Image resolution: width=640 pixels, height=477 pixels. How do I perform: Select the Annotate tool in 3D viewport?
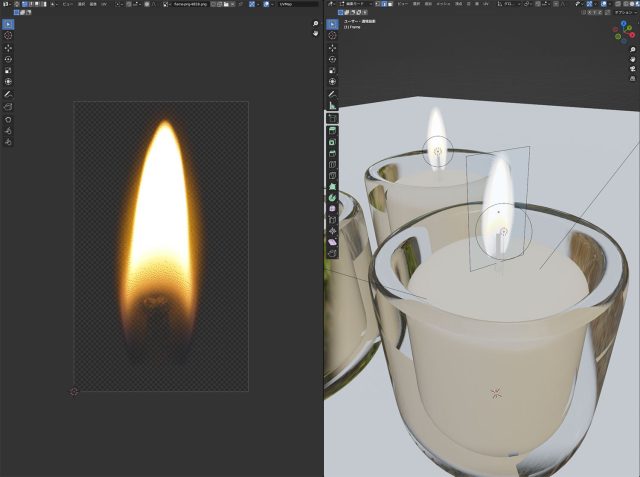click(332, 94)
